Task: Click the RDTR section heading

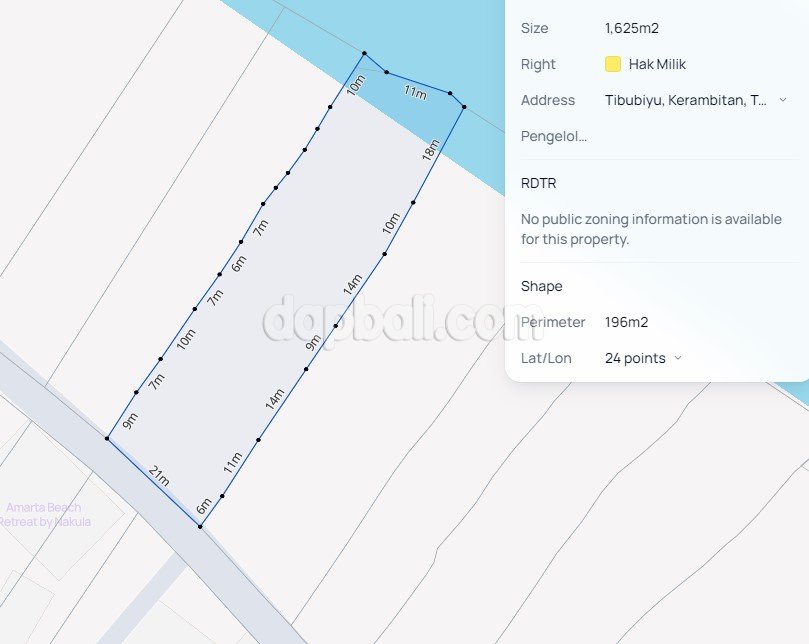Action: (538, 184)
